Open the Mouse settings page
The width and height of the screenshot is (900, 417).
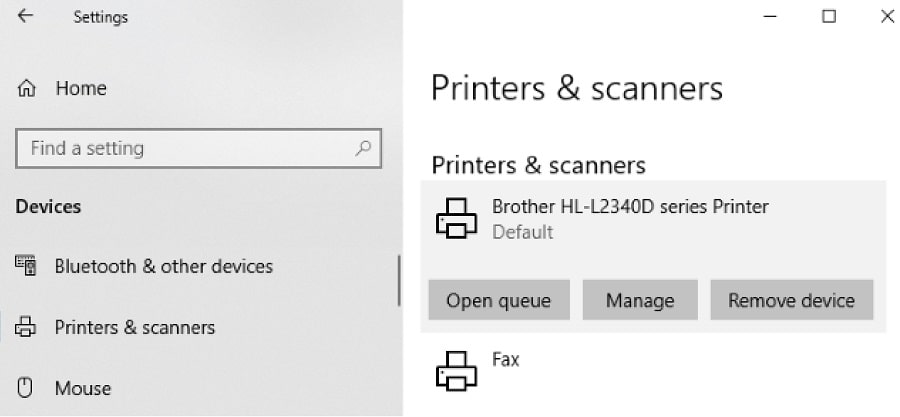(x=83, y=388)
